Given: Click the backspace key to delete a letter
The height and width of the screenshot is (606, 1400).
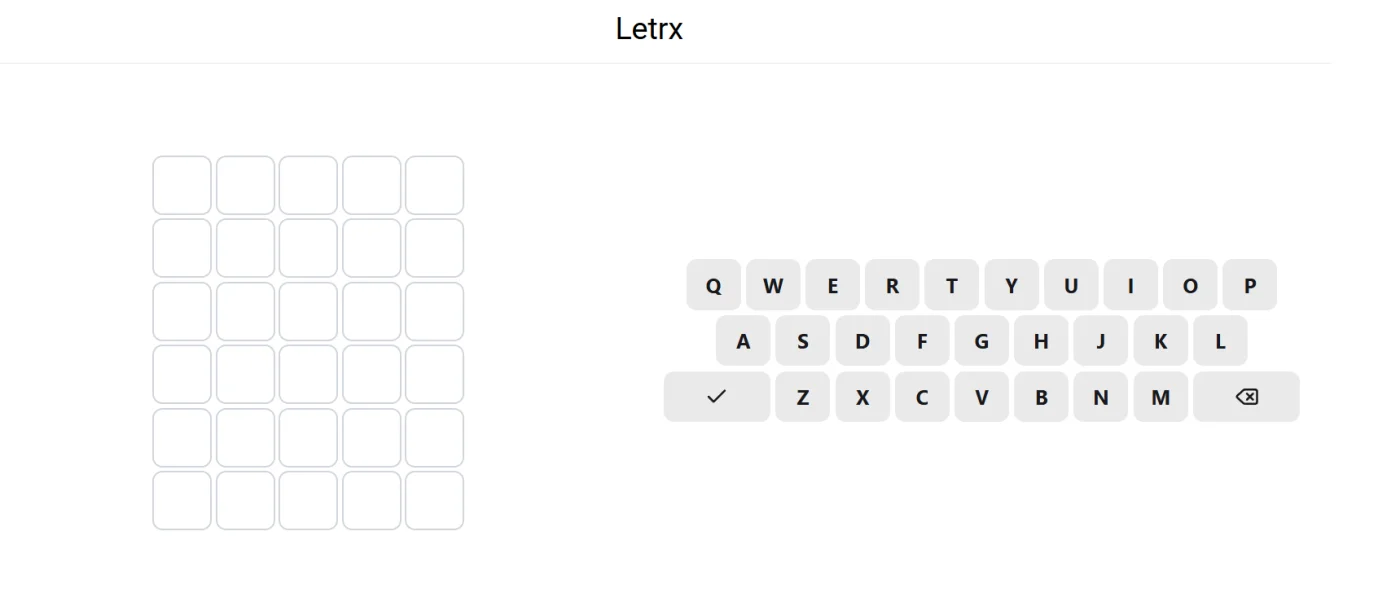Looking at the screenshot, I should tap(1246, 397).
